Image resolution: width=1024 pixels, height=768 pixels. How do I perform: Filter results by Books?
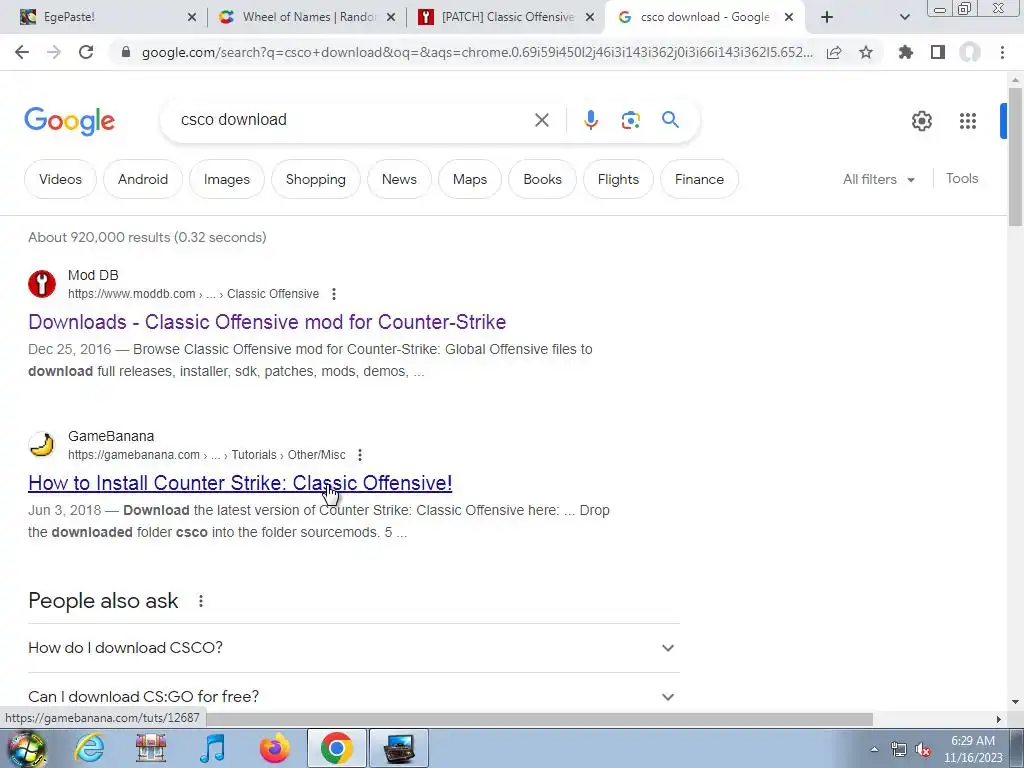[542, 179]
